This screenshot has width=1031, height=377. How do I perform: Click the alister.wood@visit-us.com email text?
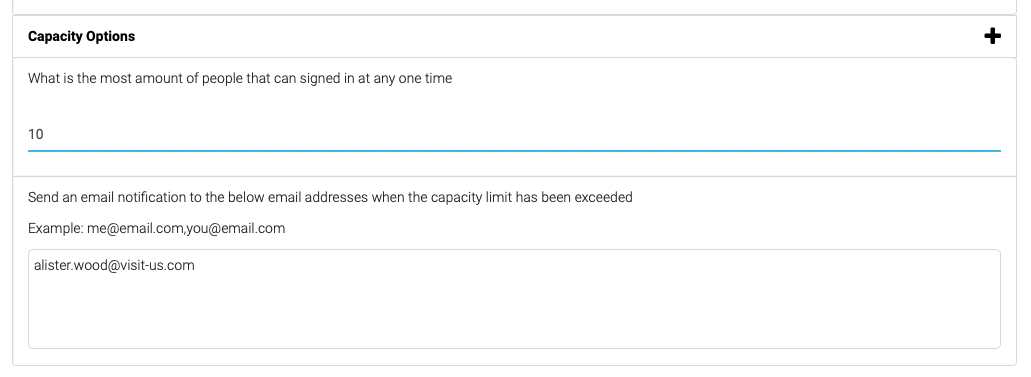coord(114,265)
